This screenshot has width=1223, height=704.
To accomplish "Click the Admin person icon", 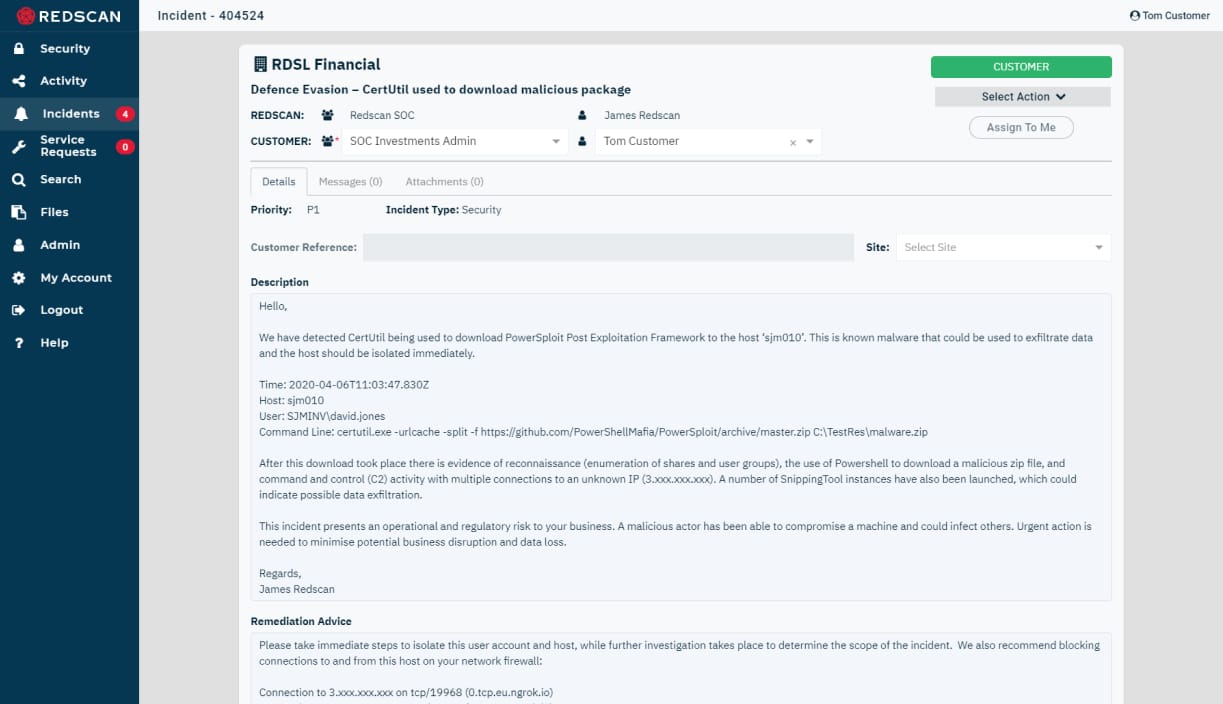I will pyautogui.click(x=19, y=245).
